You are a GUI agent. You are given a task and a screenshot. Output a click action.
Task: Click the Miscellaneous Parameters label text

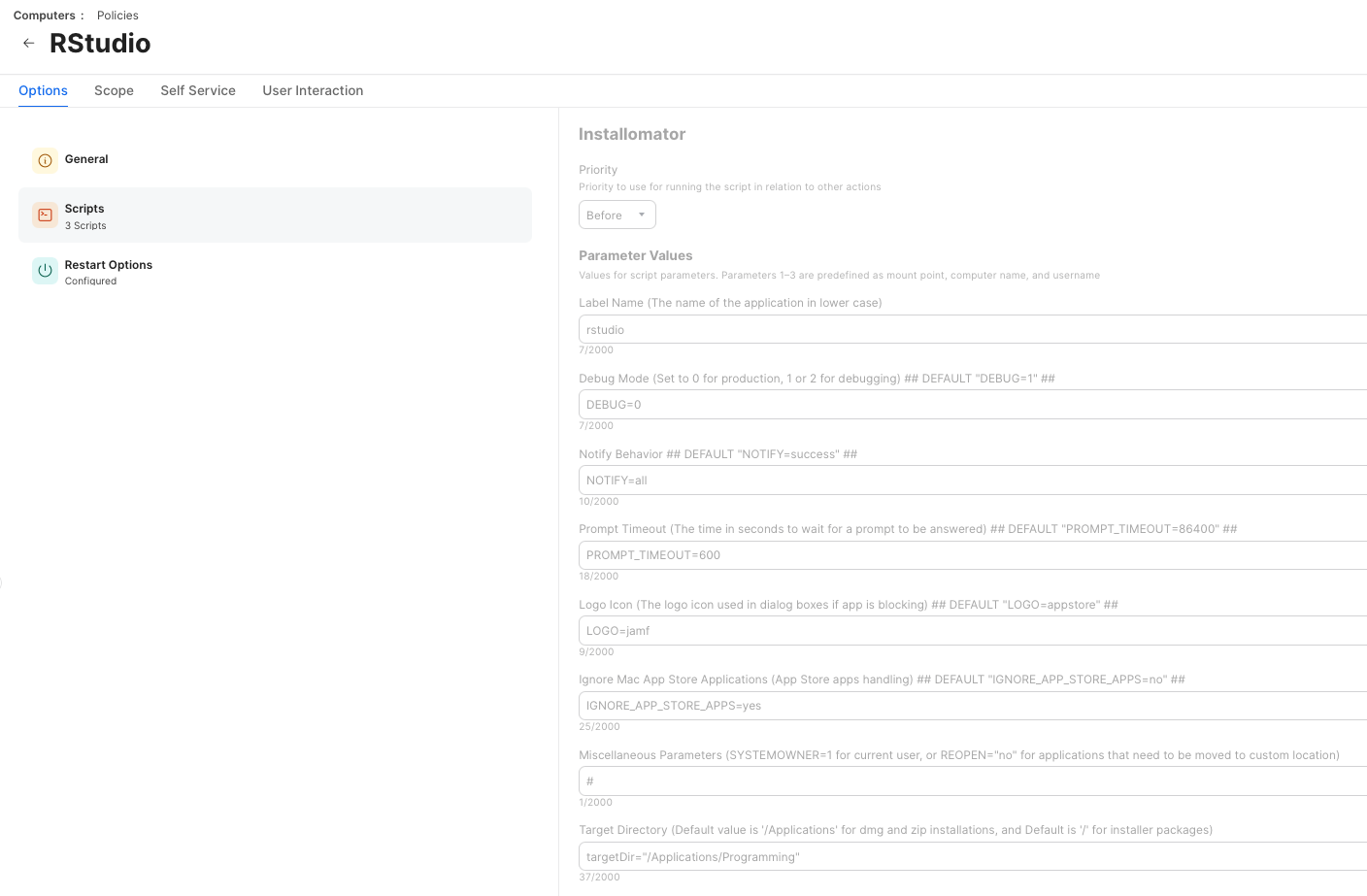[x=959, y=754]
